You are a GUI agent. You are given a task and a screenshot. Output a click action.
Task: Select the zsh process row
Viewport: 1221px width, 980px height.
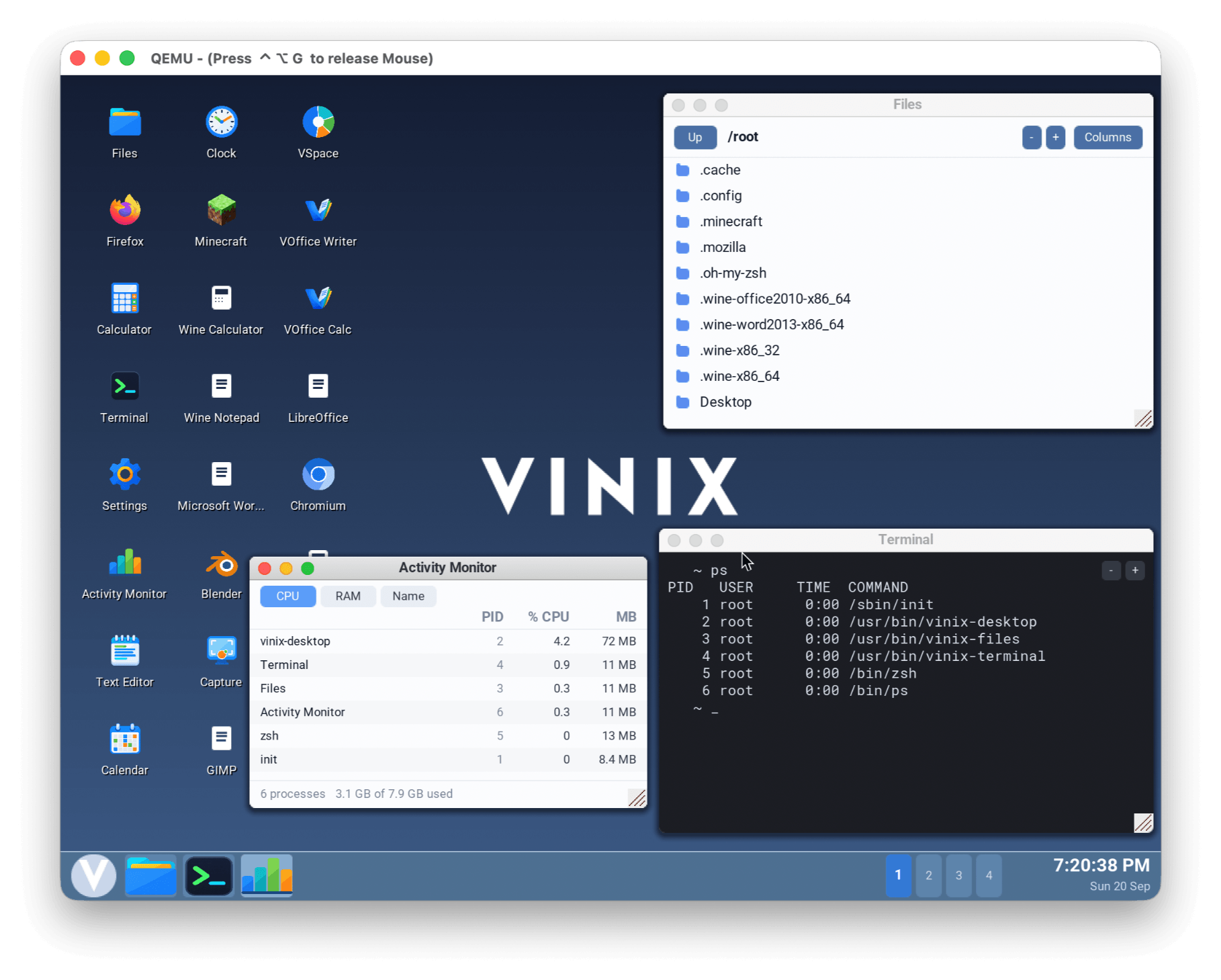coord(448,736)
